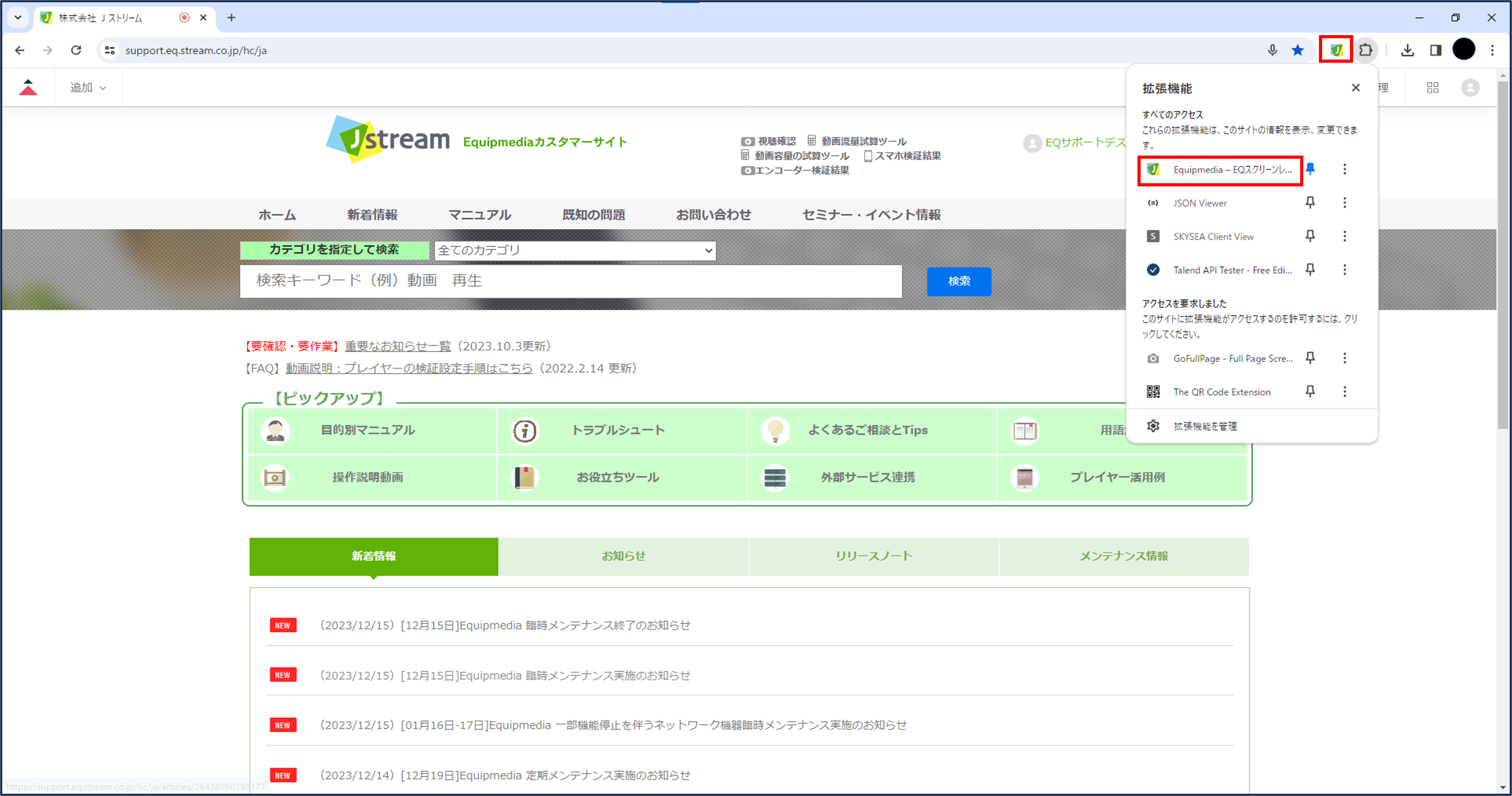Reload the page with refresh icon

tap(76, 51)
